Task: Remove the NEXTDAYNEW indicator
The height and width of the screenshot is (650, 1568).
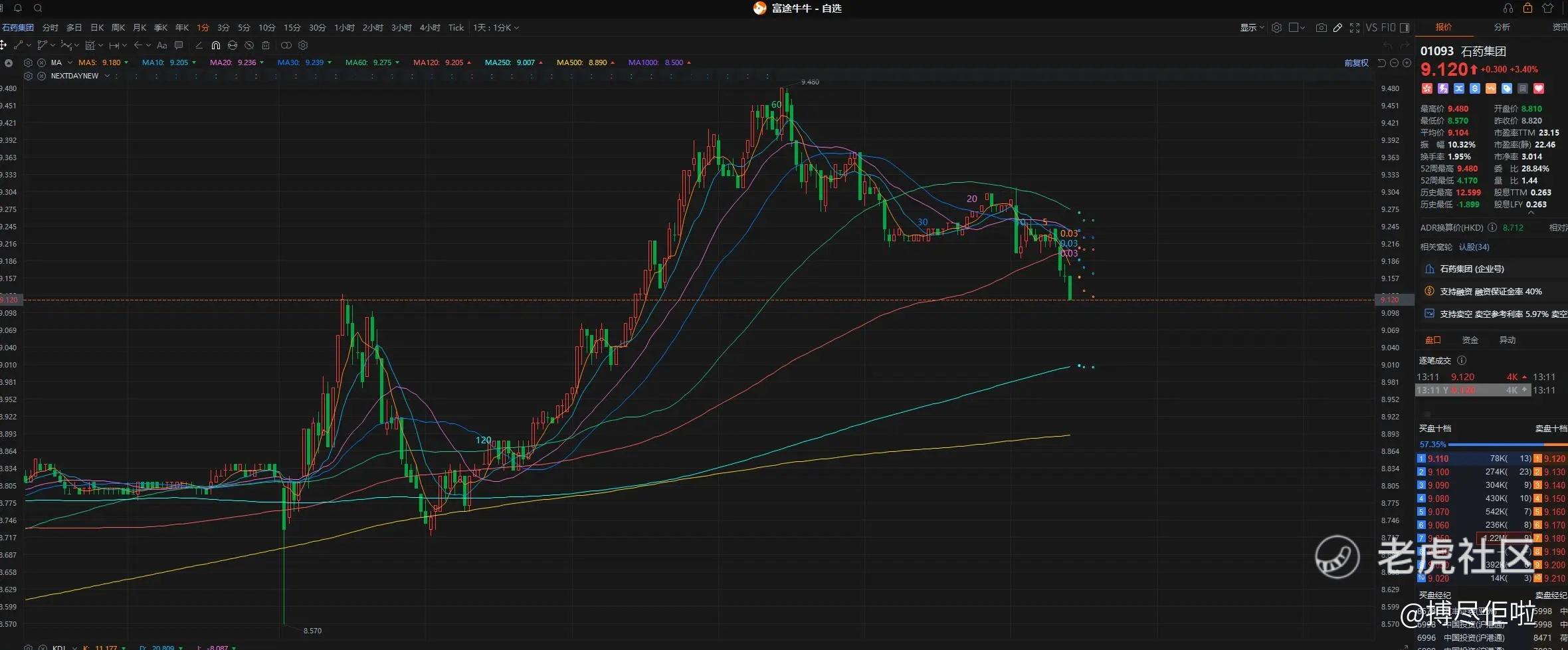Action: pyautogui.click(x=41, y=76)
